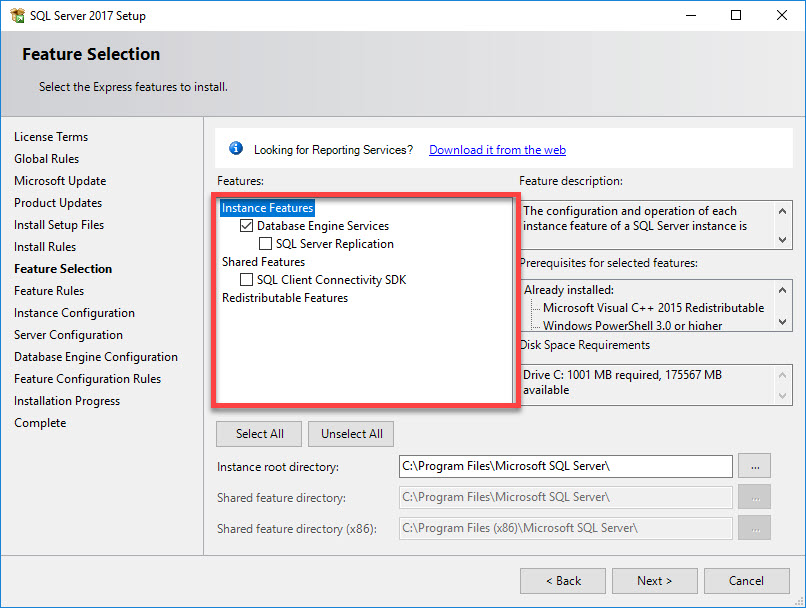Toggle Database Engine Services checkbox

point(246,226)
